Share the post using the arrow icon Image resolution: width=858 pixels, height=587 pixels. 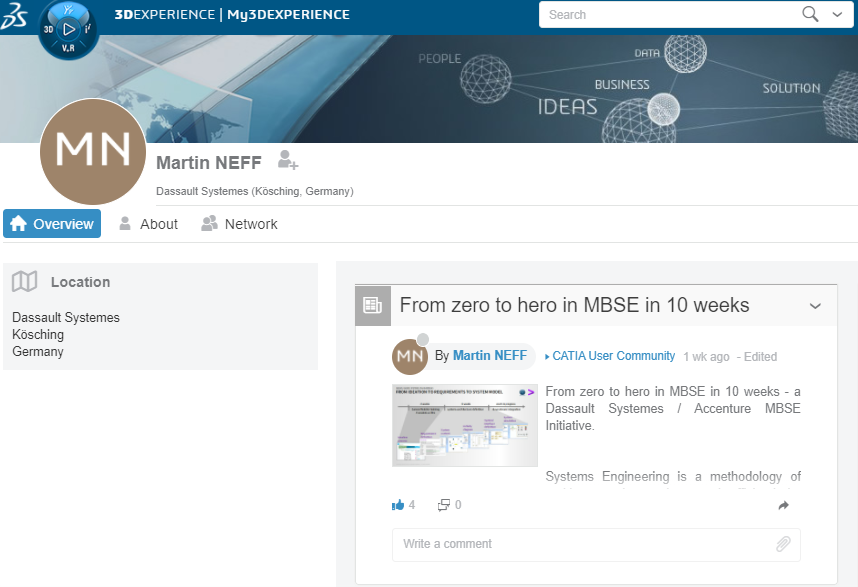(x=784, y=505)
